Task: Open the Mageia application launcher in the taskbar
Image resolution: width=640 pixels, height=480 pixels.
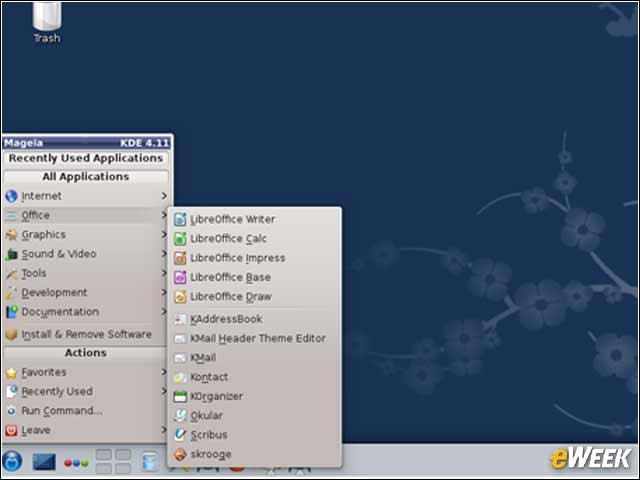Action: point(12,462)
